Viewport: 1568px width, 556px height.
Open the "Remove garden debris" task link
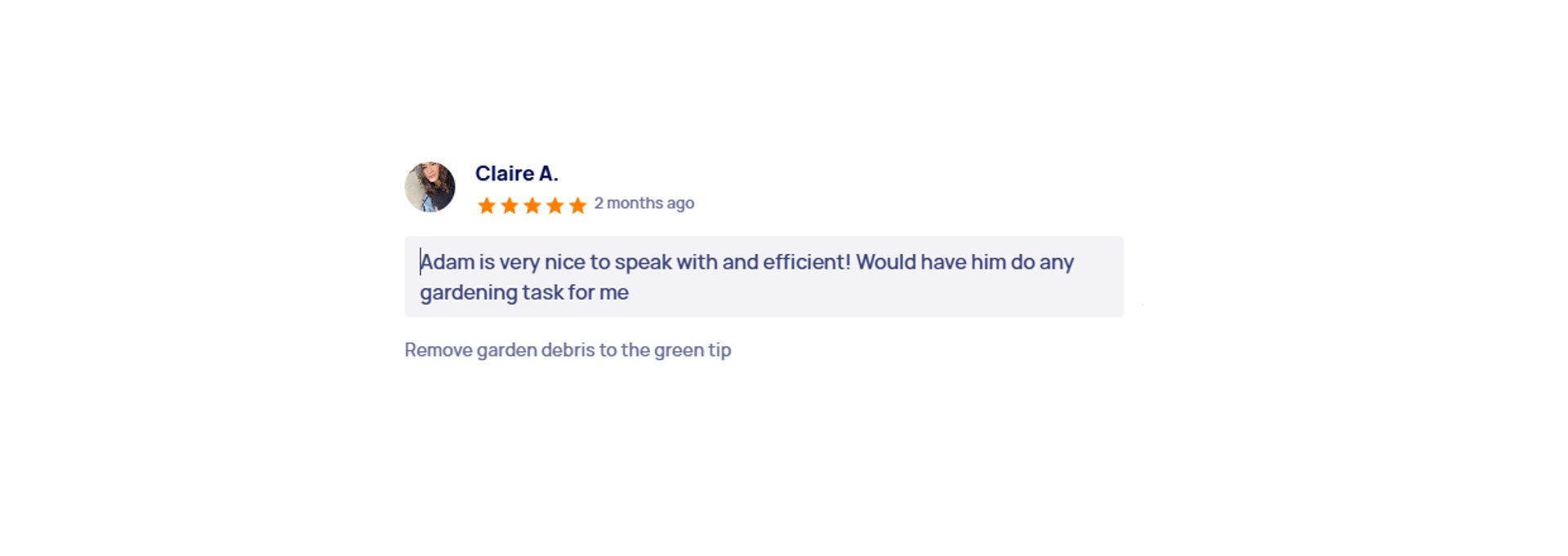coord(568,350)
